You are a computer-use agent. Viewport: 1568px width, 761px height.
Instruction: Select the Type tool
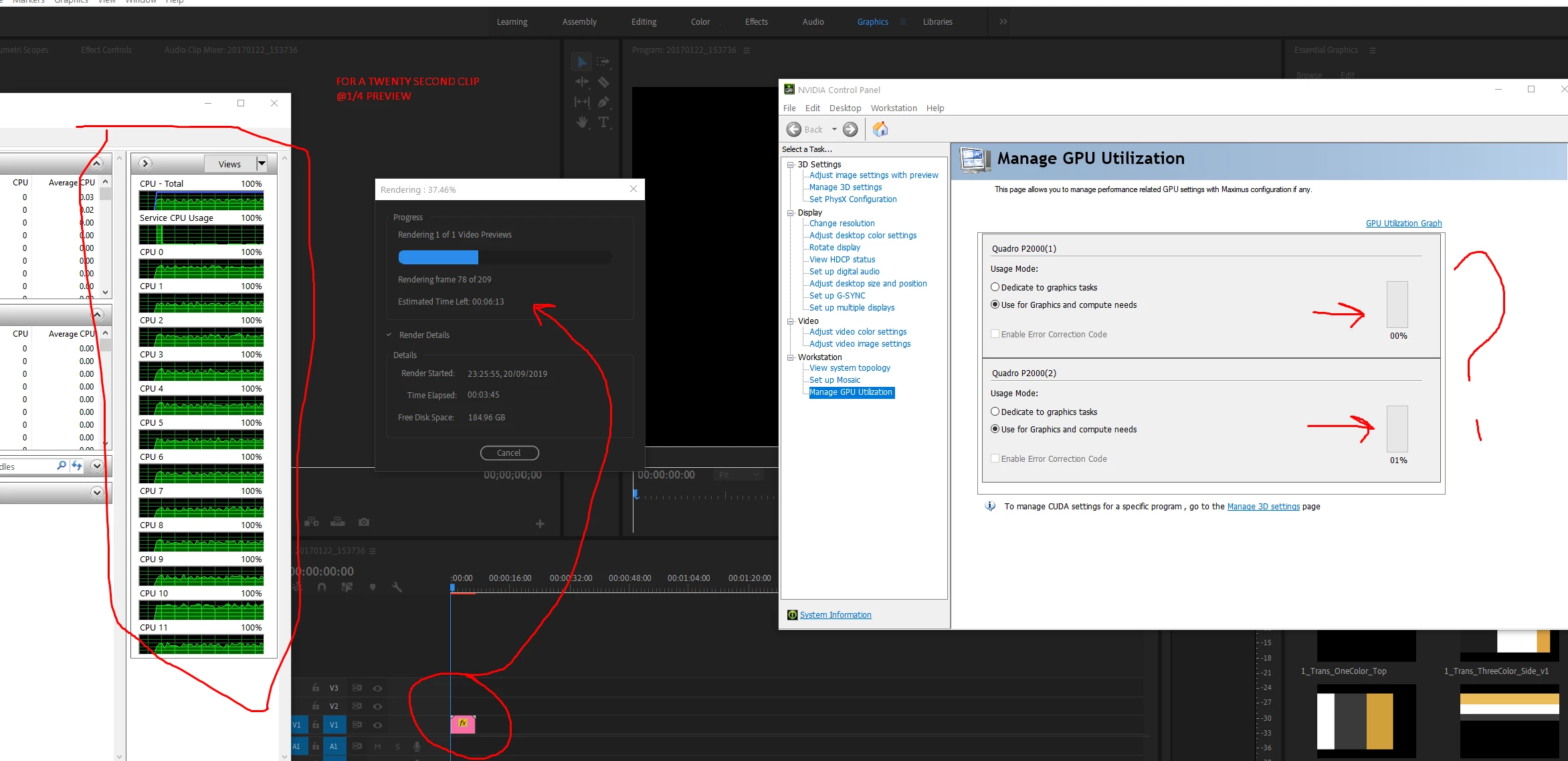click(x=603, y=122)
